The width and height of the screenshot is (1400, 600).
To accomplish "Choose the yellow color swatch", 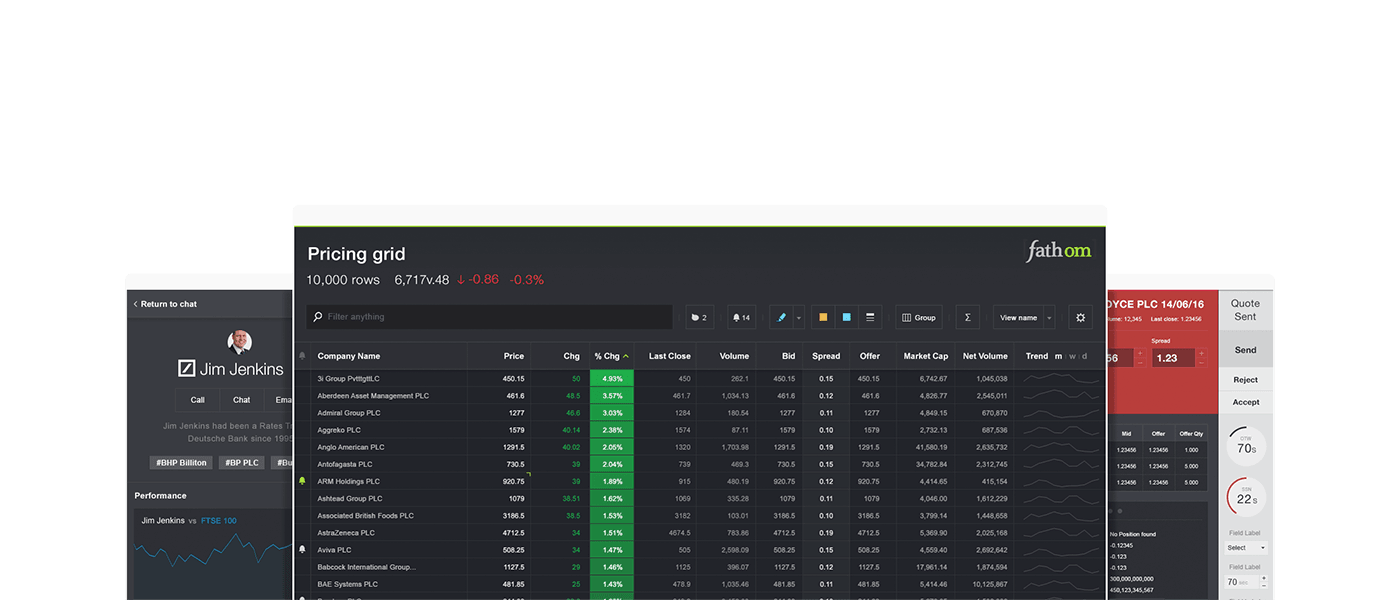I will coord(823,317).
